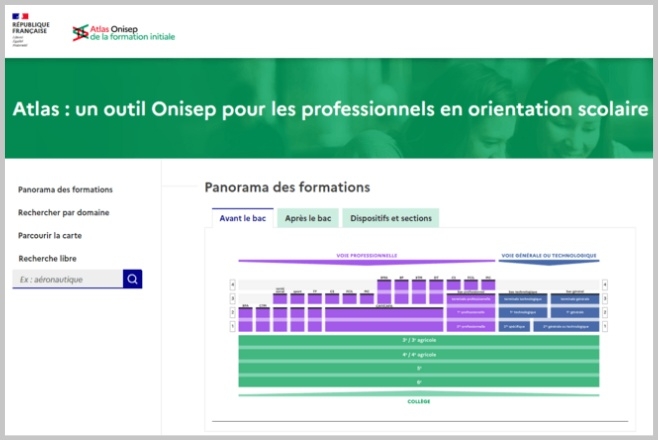Click the République Française logo
Screen dimensions: 660x440
pyautogui.click(x=35, y=31)
